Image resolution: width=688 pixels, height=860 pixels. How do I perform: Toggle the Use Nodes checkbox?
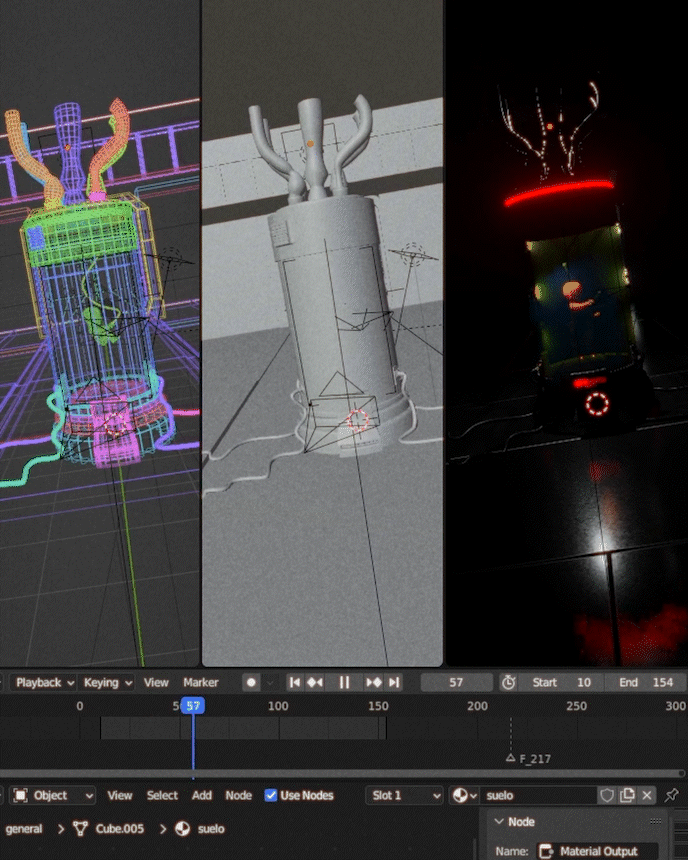point(271,796)
